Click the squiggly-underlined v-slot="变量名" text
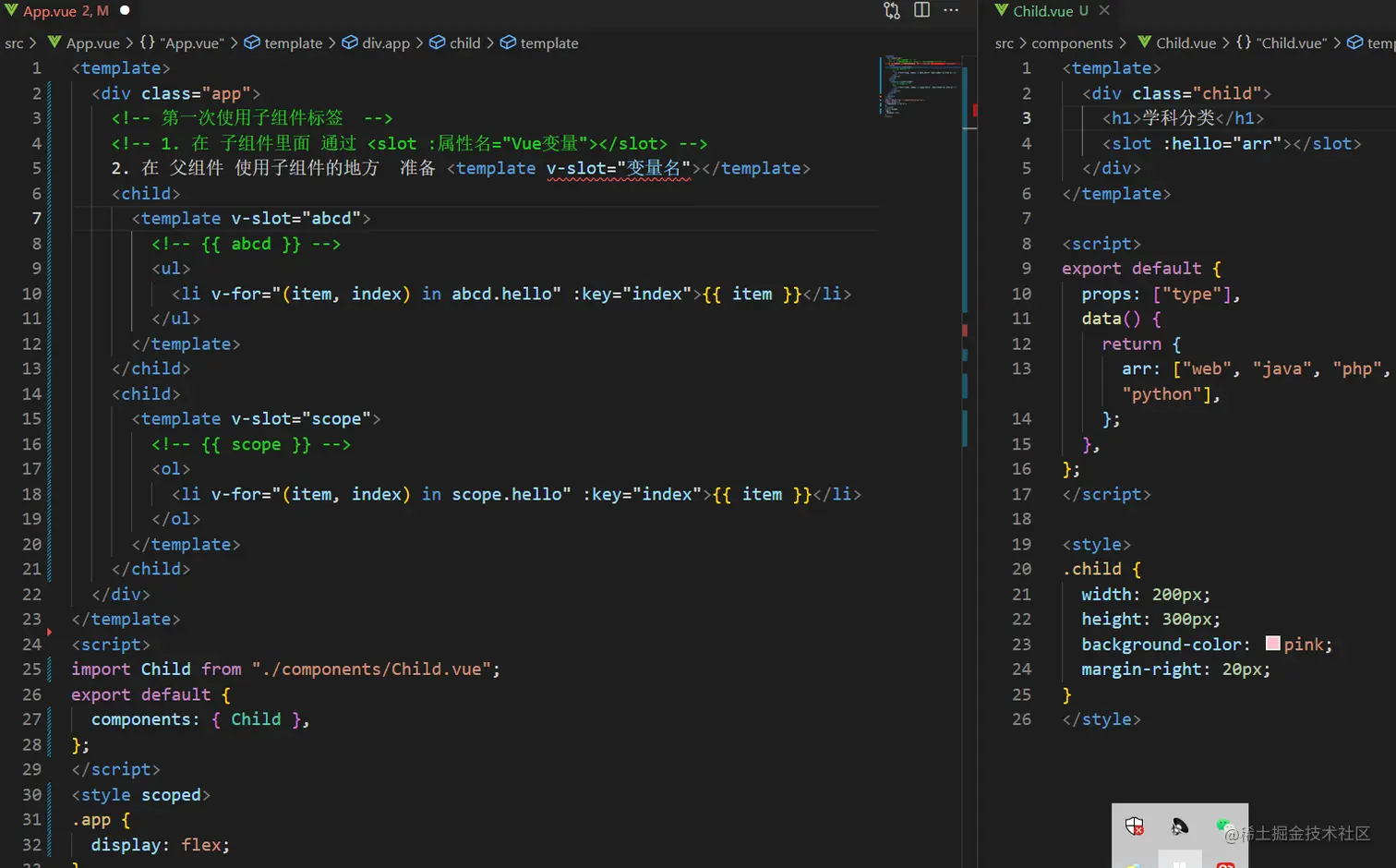The width and height of the screenshot is (1396, 868). (618, 168)
